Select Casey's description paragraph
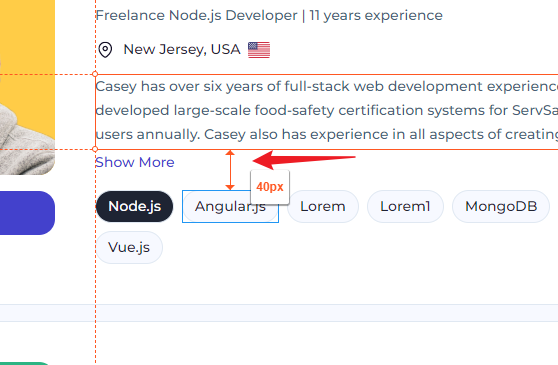The image size is (558, 365). pyautogui.click(x=327, y=112)
